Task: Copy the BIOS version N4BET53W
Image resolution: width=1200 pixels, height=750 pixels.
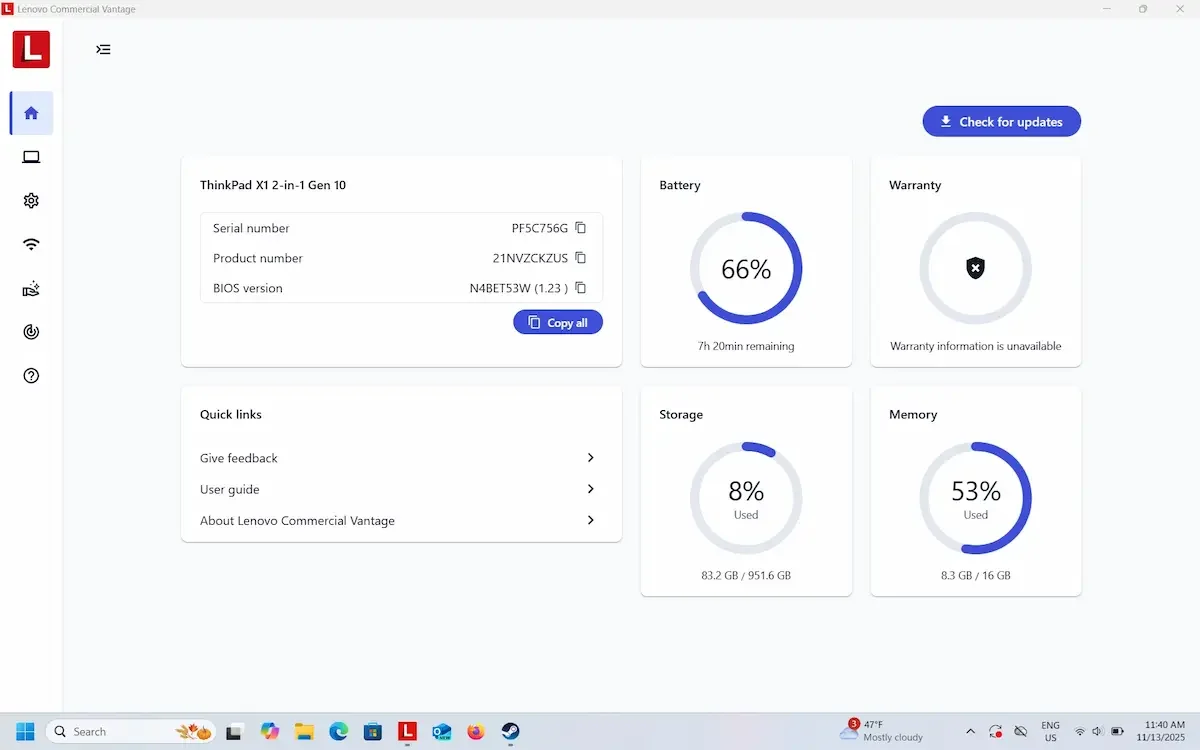Action: tap(580, 288)
